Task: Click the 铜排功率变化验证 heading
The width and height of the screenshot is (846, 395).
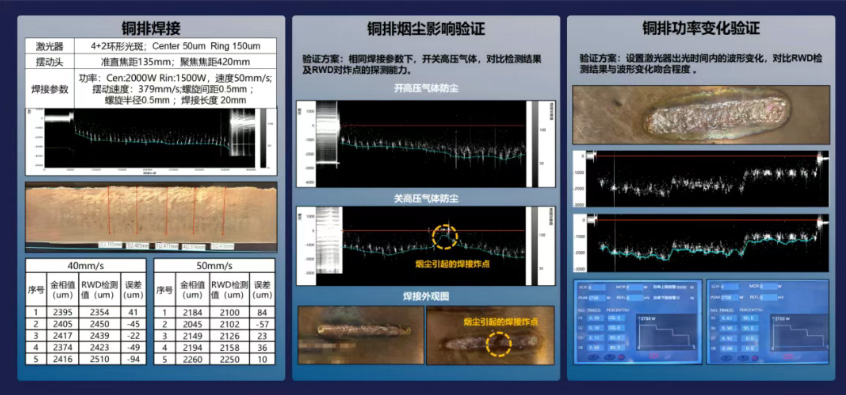Action: tap(701, 28)
